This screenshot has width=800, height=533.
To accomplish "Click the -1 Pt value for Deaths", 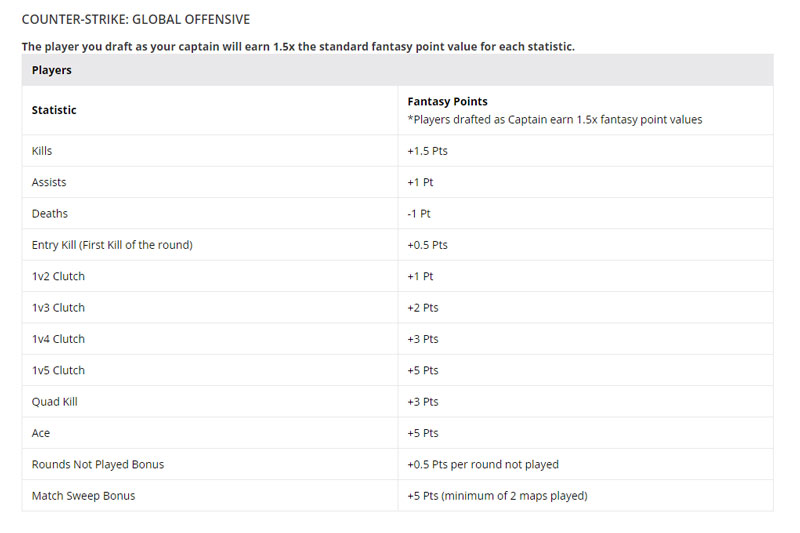I will 420,214.
